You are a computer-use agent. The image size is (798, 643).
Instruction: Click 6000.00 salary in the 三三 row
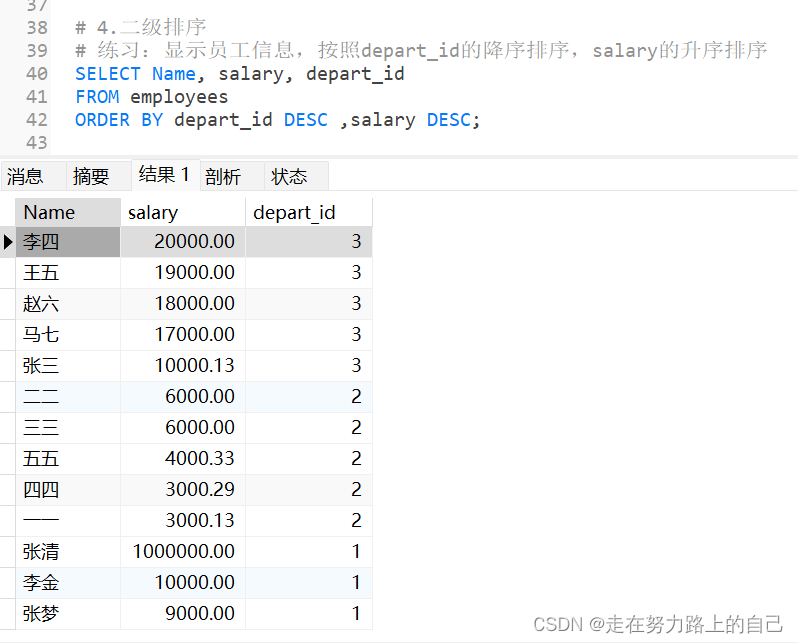pyautogui.click(x=183, y=428)
